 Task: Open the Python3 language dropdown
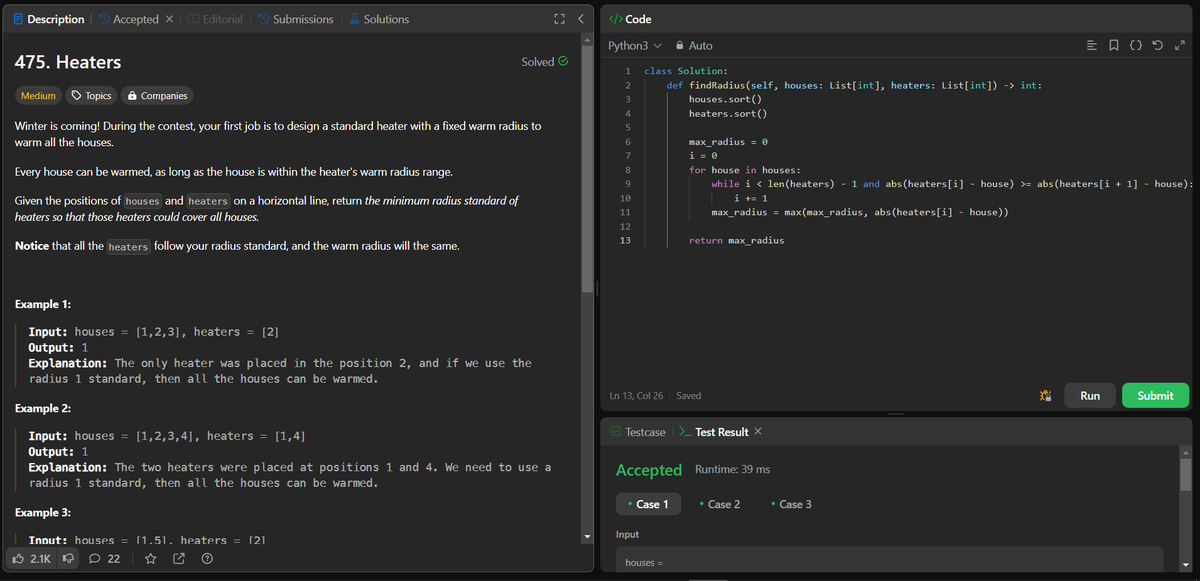pyautogui.click(x=635, y=46)
